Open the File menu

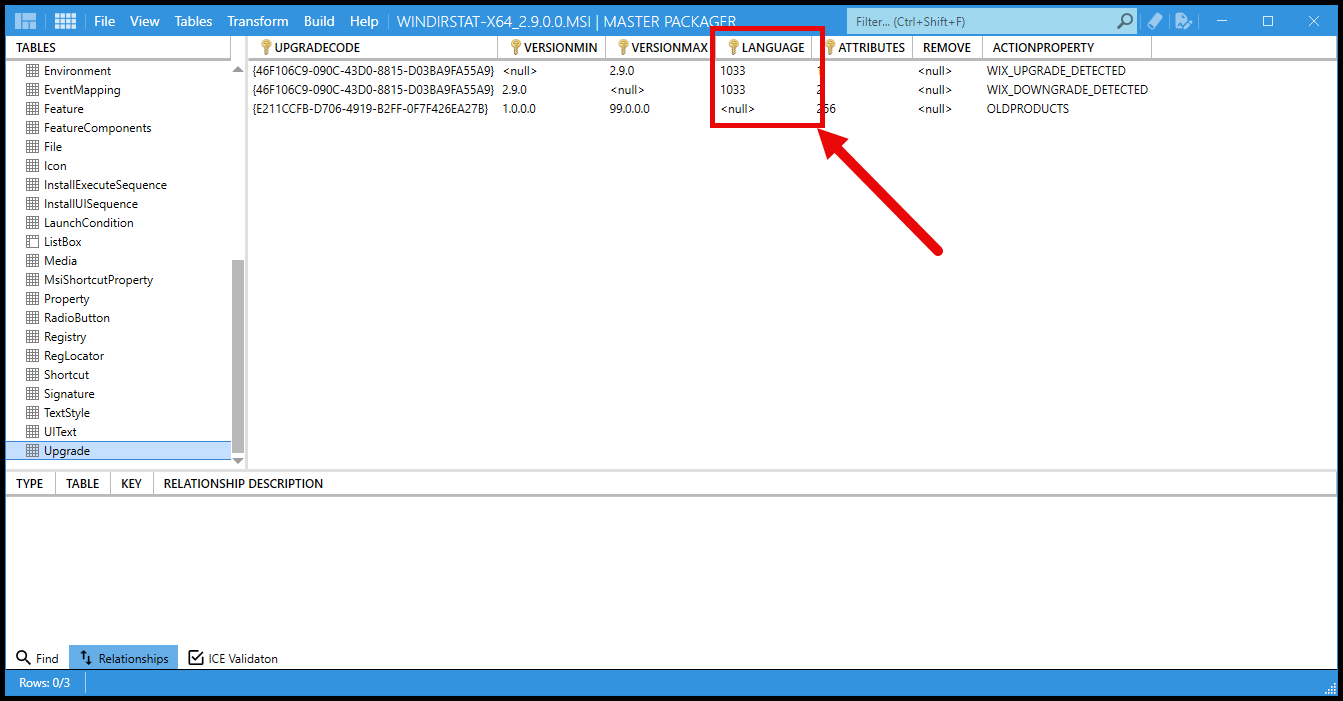pos(104,21)
